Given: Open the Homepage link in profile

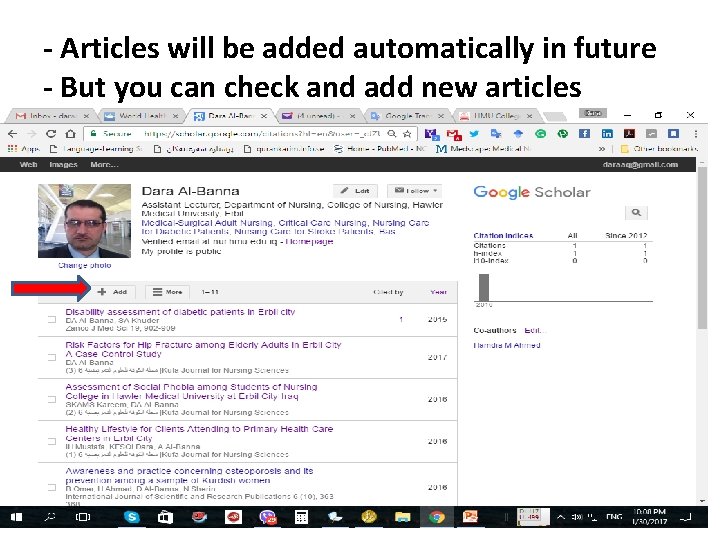Looking at the screenshot, I should pyautogui.click(x=309, y=241).
